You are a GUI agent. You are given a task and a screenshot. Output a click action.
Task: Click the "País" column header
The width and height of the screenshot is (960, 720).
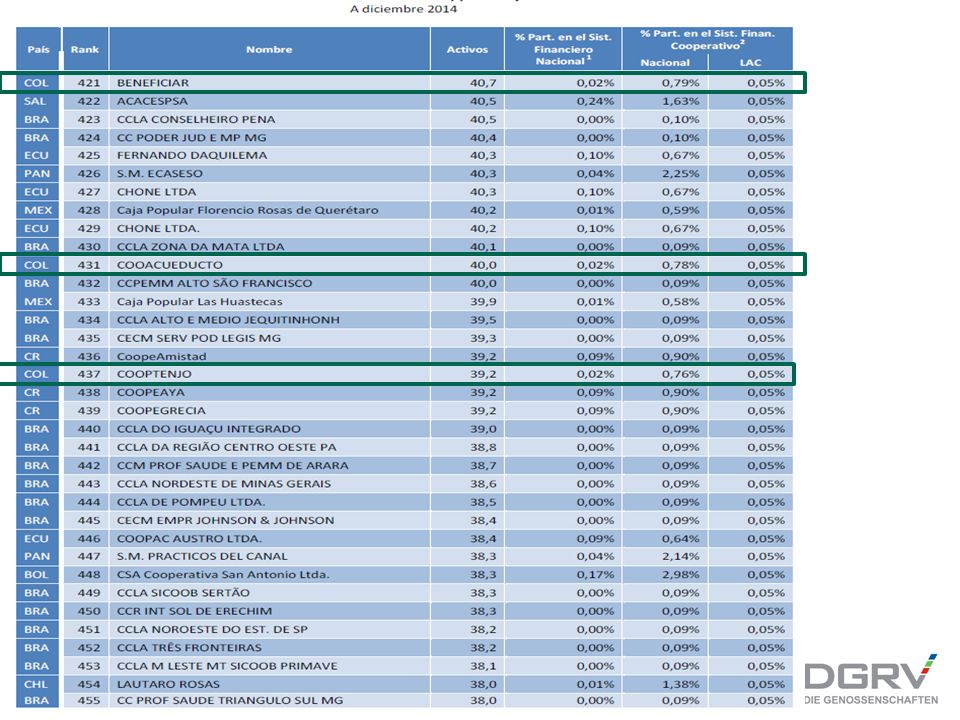pos(38,49)
